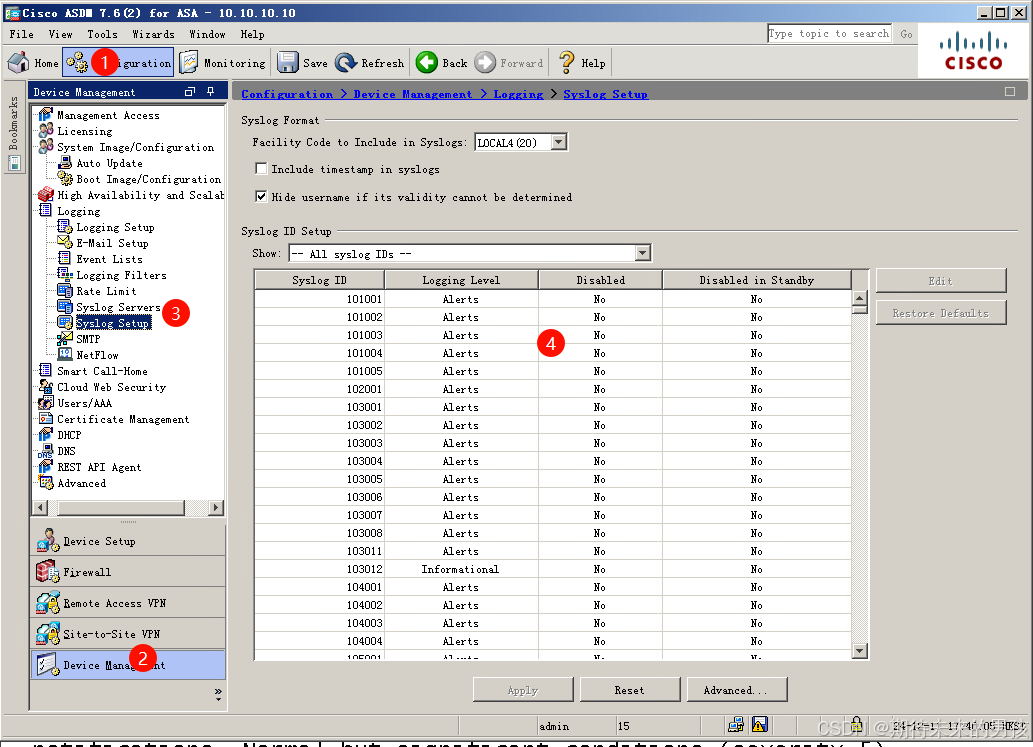Click the Rate Limit icon
This screenshot has height=747, width=1033.
click(65, 290)
